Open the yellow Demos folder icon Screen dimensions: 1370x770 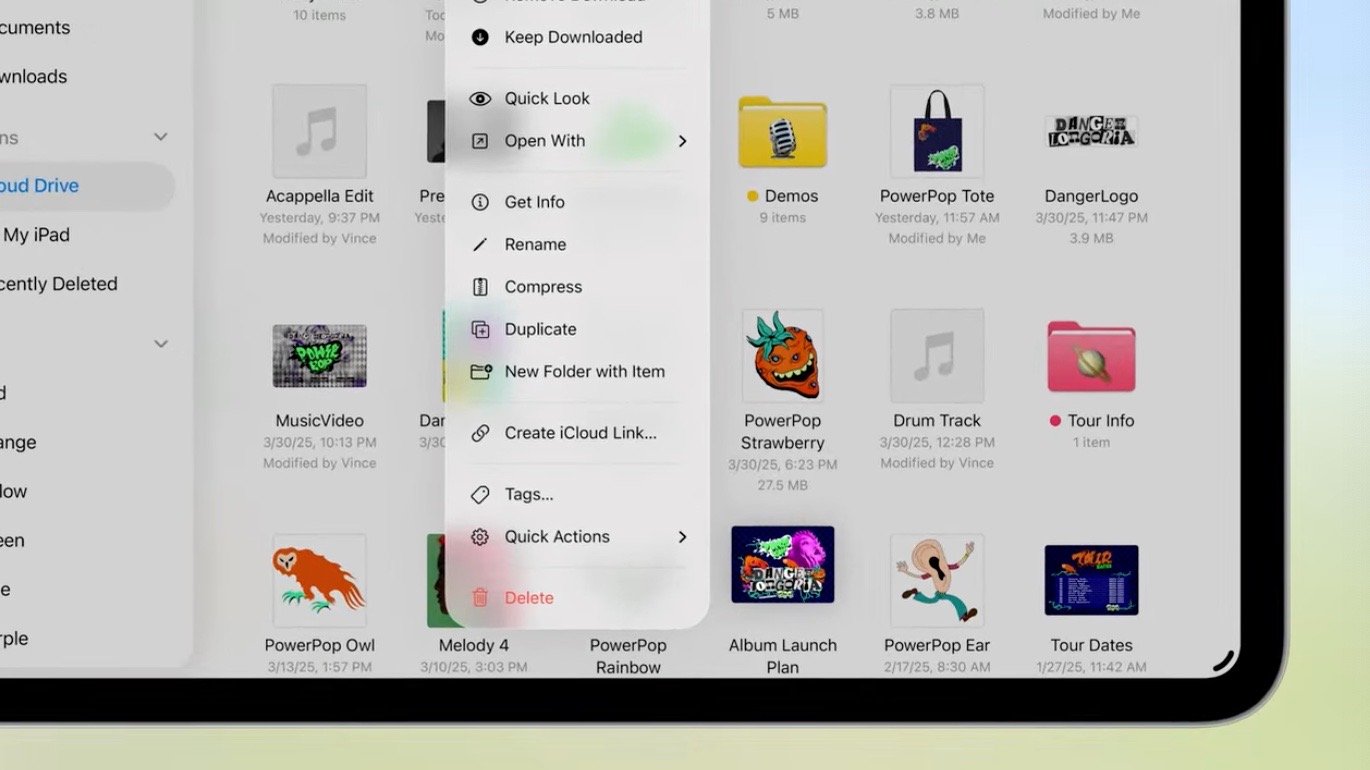782,132
